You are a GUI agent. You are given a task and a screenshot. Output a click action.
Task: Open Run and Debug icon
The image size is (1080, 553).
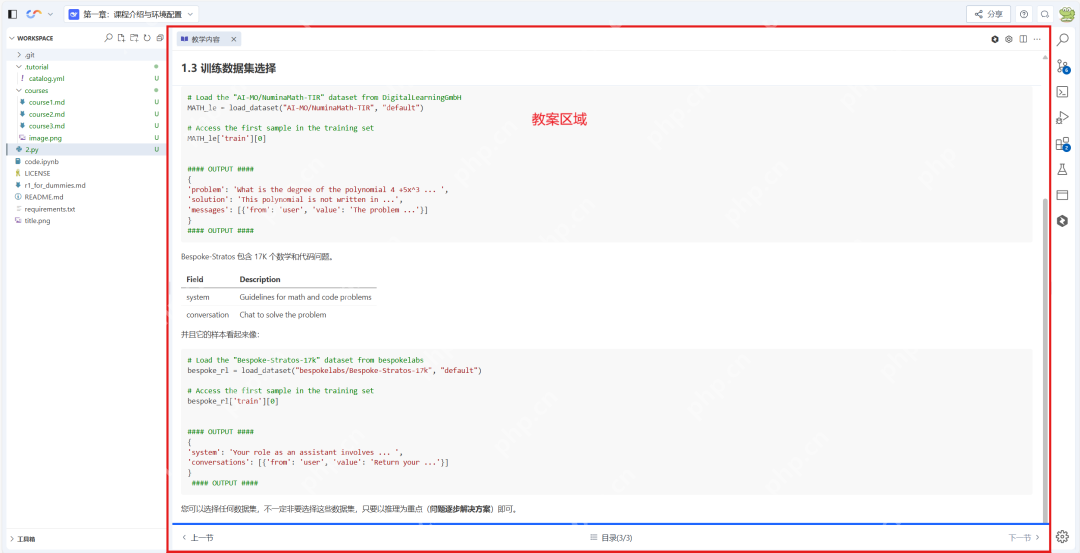[1063, 118]
